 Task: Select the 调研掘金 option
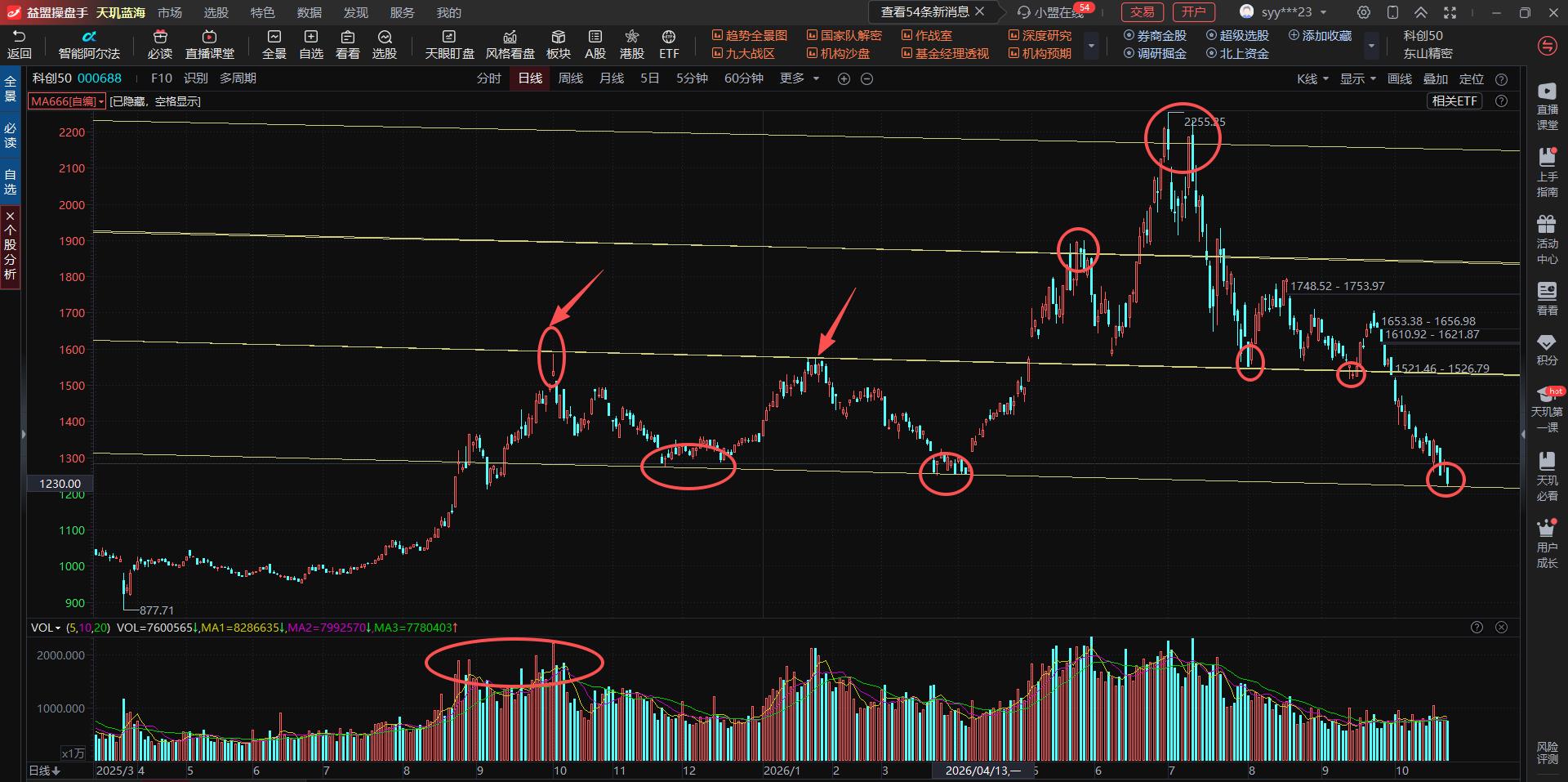(x=1155, y=54)
